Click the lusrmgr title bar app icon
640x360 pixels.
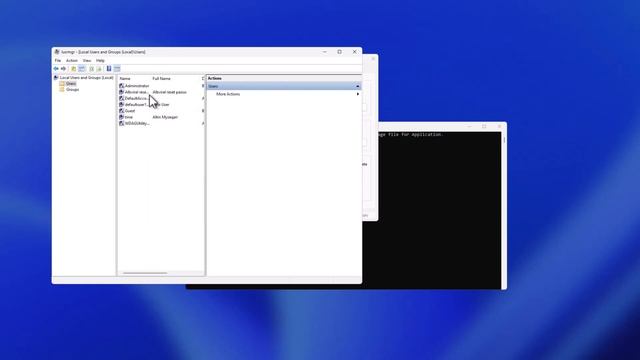(57, 52)
